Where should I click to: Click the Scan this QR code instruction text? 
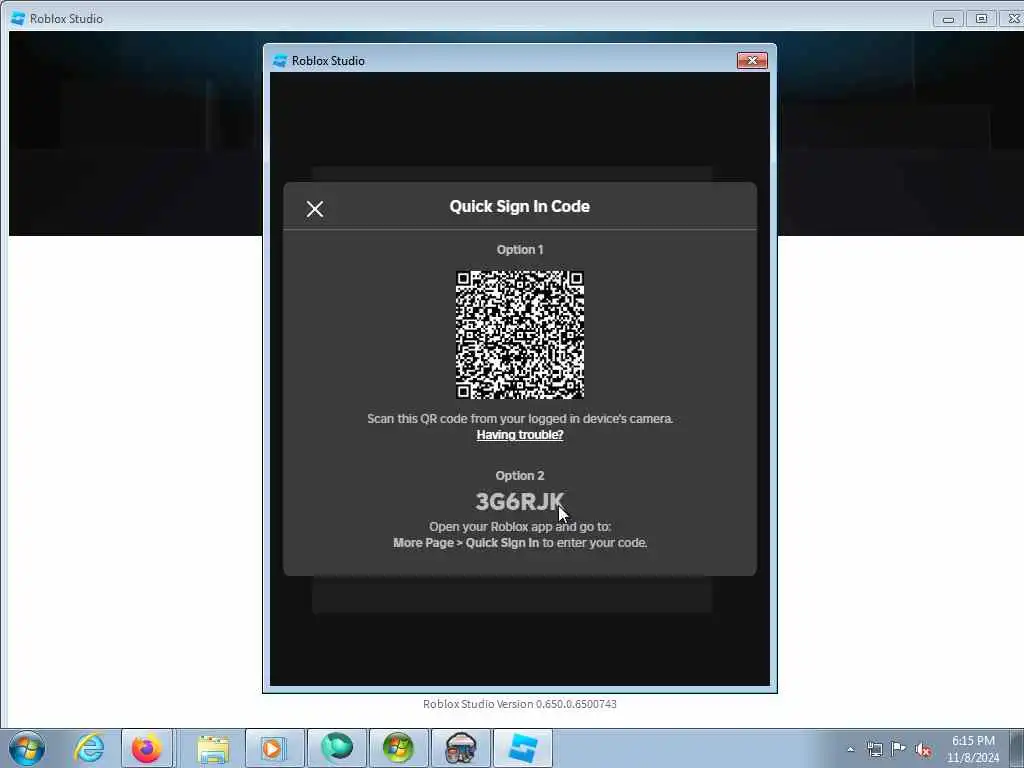520,419
